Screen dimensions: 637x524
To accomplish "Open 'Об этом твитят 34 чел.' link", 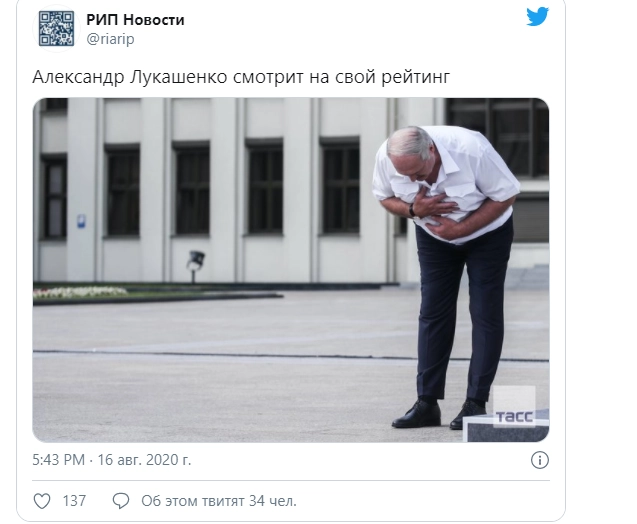I will tap(219, 501).
